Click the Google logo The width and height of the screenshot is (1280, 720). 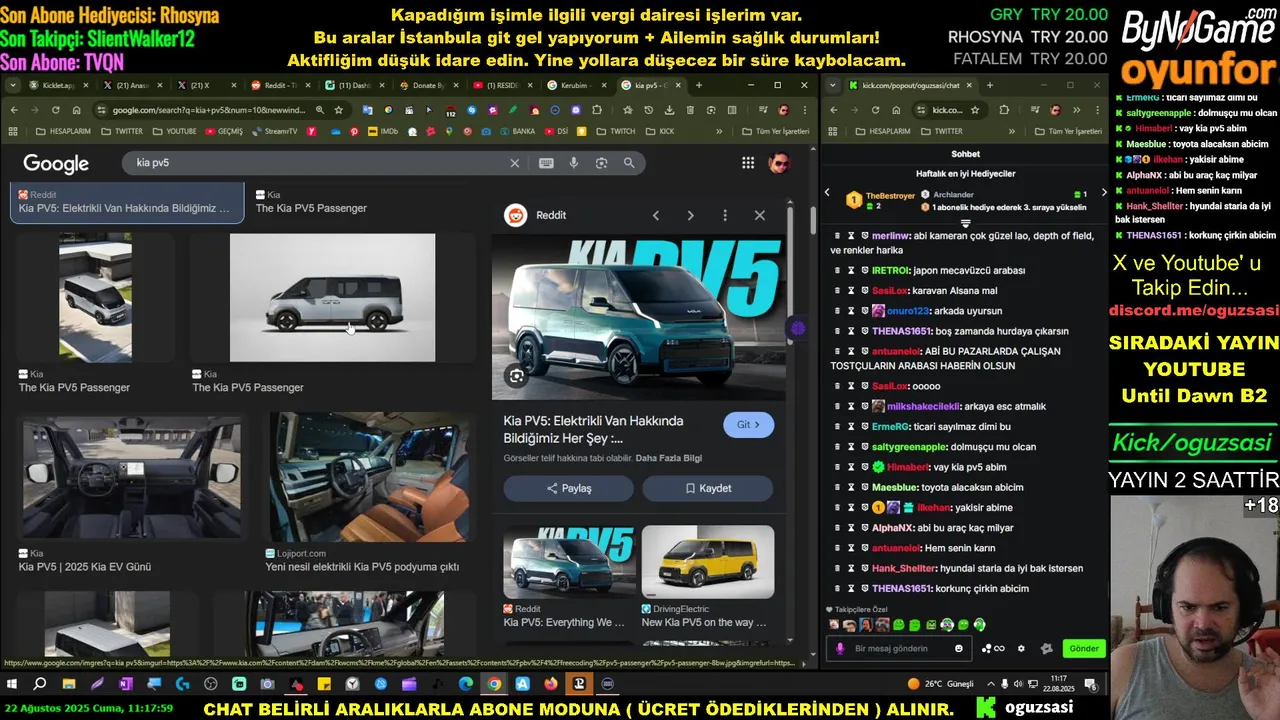pos(56,163)
